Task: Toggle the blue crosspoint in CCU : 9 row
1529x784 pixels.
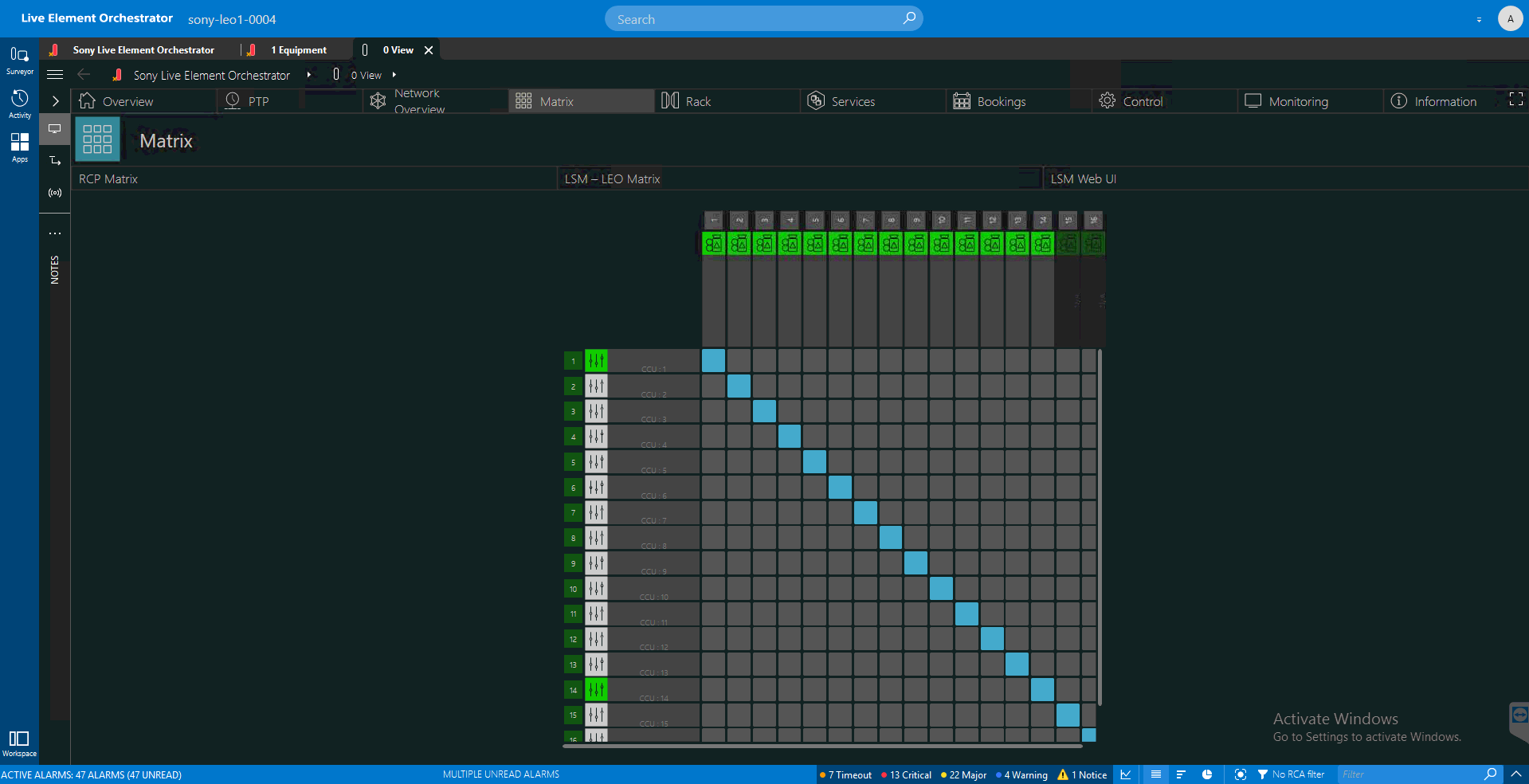Action: click(916, 563)
